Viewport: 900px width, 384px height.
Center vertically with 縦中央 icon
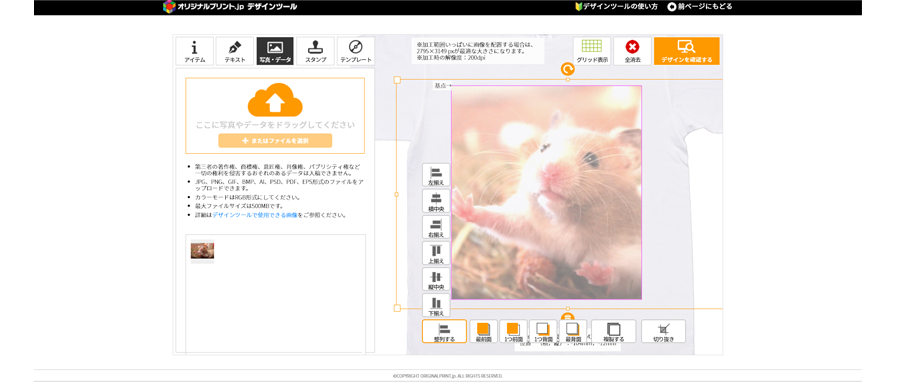(x=436, y=280)
